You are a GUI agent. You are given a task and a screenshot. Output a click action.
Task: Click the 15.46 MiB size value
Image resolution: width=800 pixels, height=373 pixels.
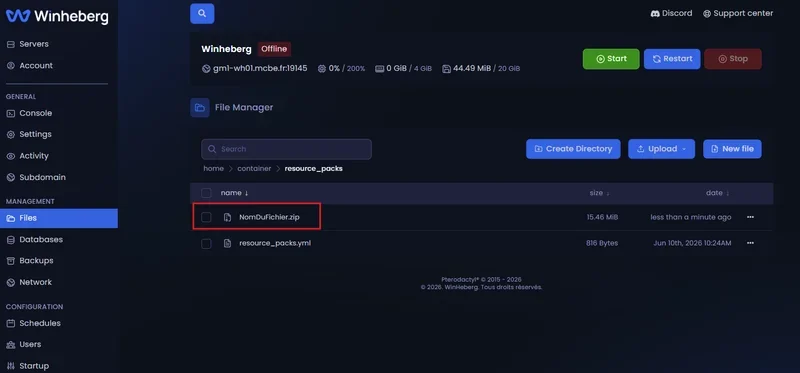(602, 217)
